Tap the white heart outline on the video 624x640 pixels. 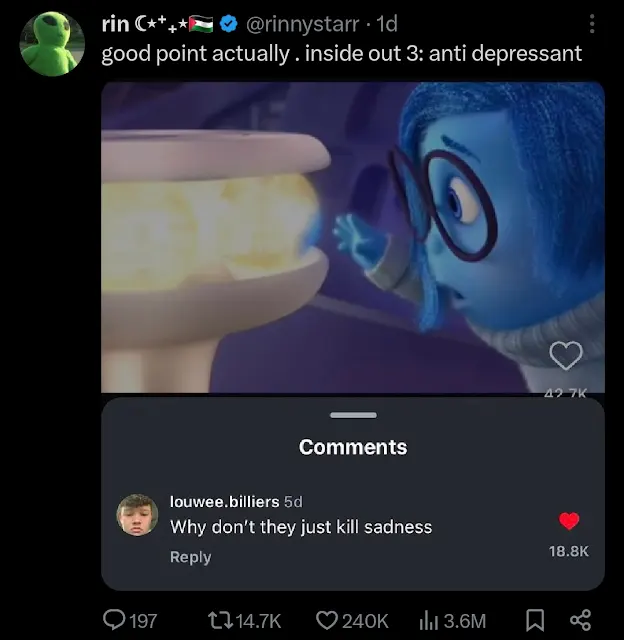pos(567,354)
